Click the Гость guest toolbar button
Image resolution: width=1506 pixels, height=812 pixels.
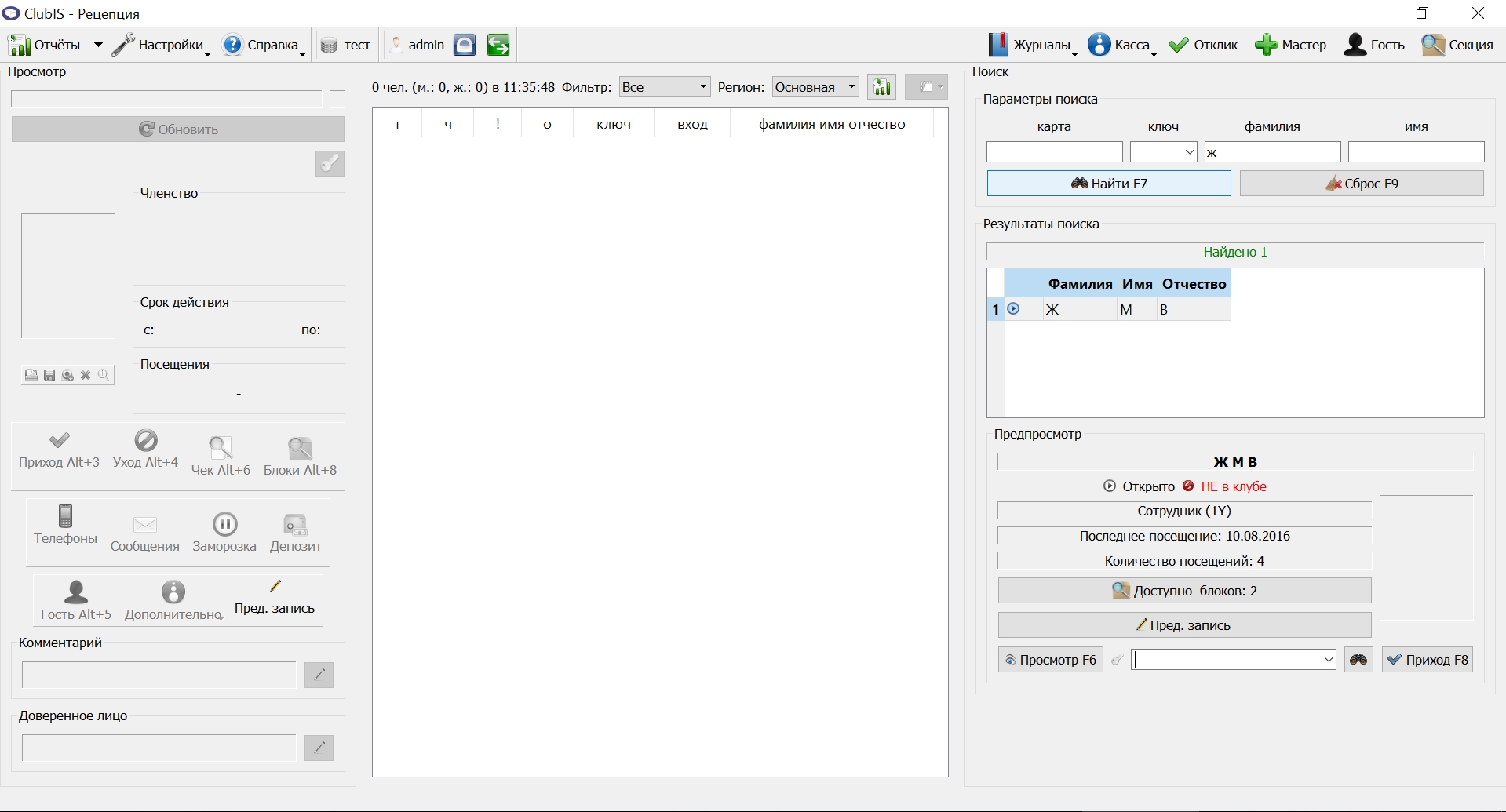1373,45
